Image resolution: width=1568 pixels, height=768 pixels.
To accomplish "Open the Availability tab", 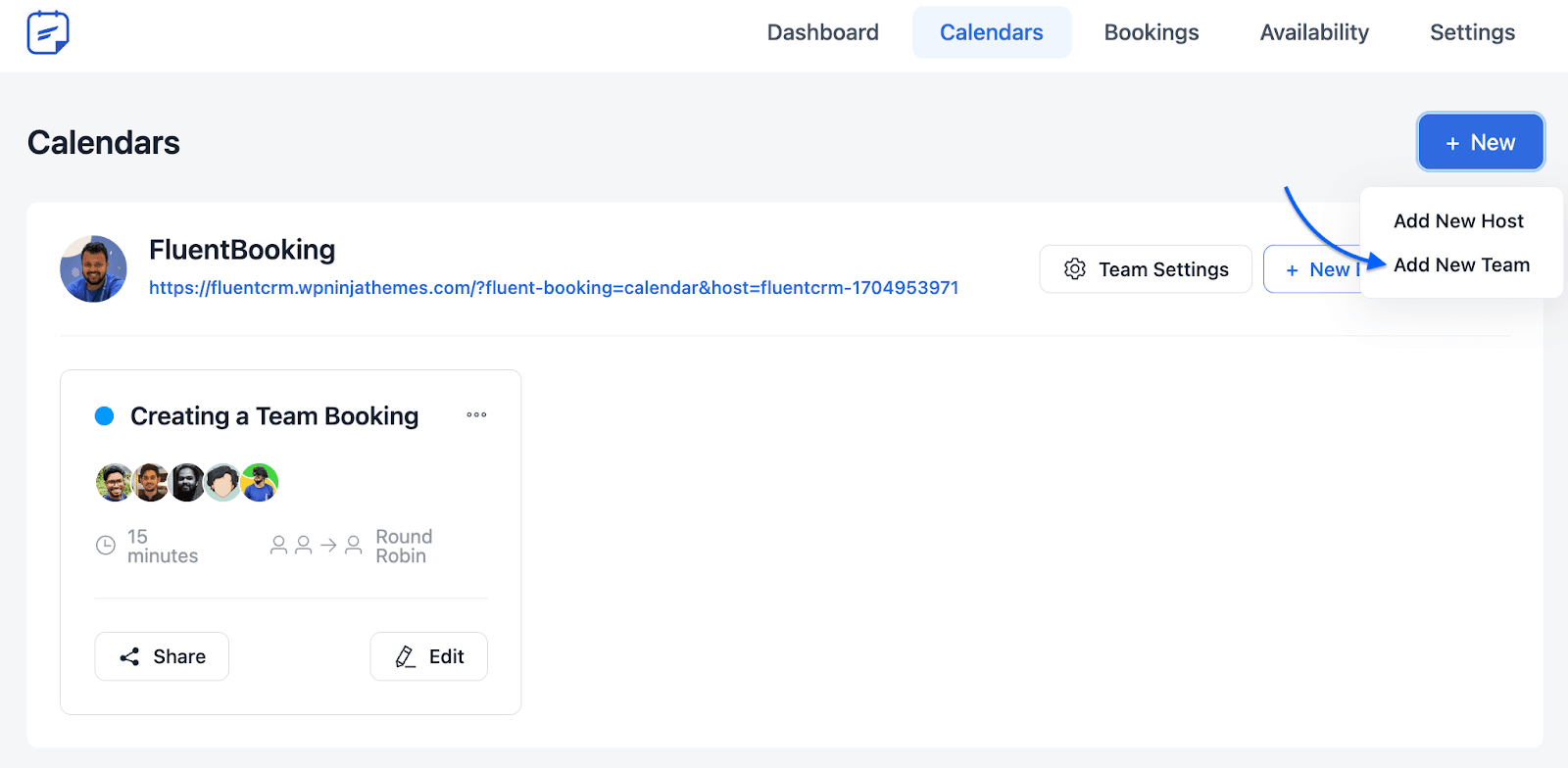I will point(1314,32).
